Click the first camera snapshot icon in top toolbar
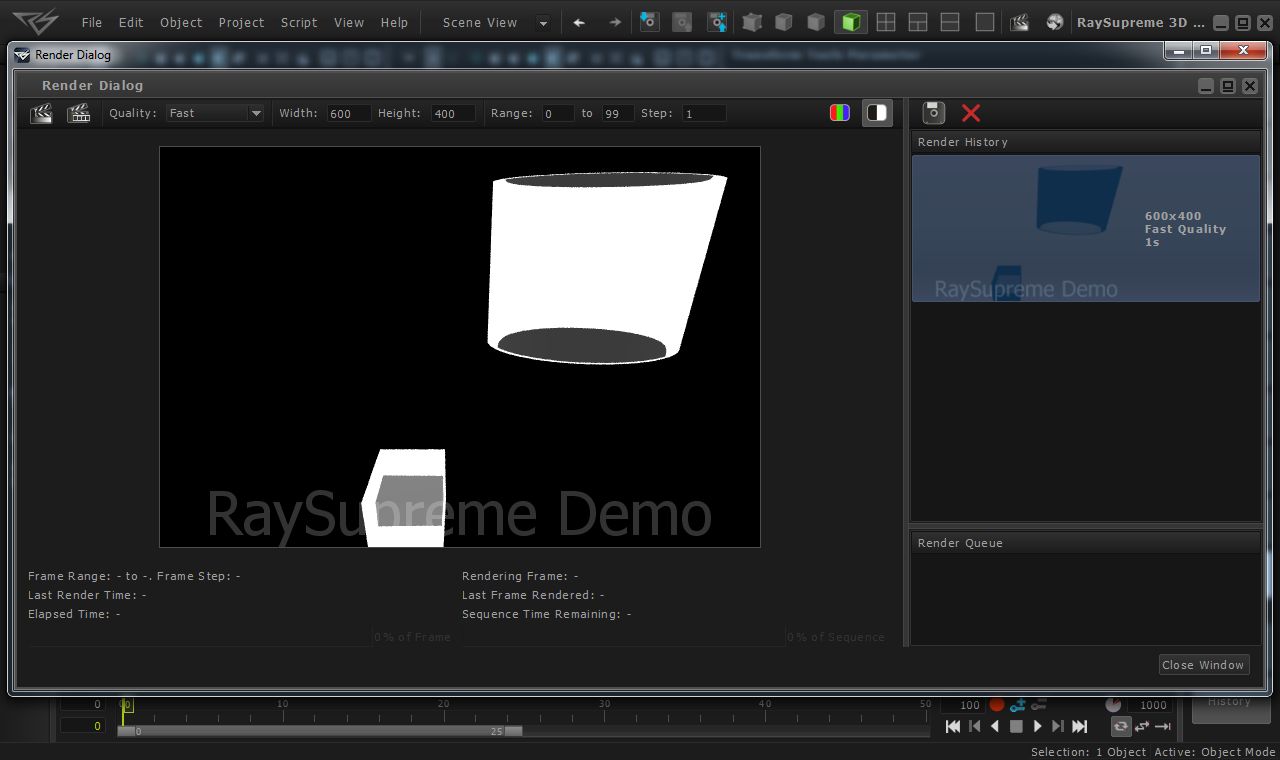The image size is (1280, 760). coord(650,21)
